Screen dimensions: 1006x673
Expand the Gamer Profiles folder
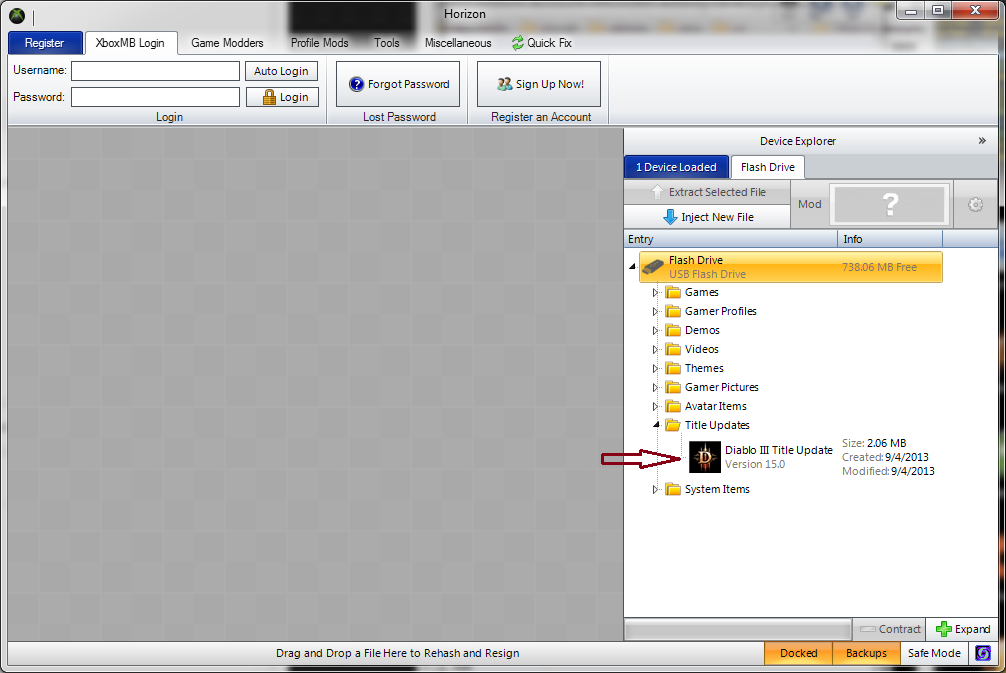click(x=656, y=311)
